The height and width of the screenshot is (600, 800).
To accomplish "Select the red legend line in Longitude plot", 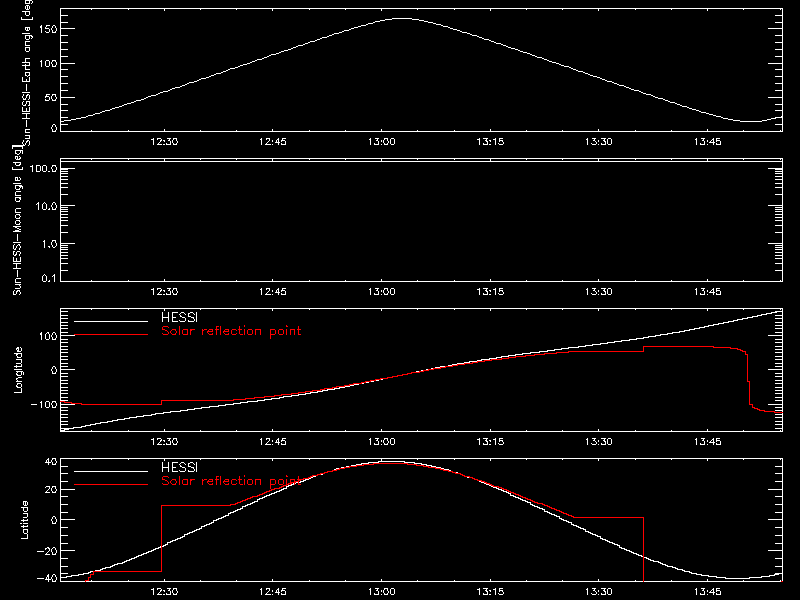I will point(111,335).
